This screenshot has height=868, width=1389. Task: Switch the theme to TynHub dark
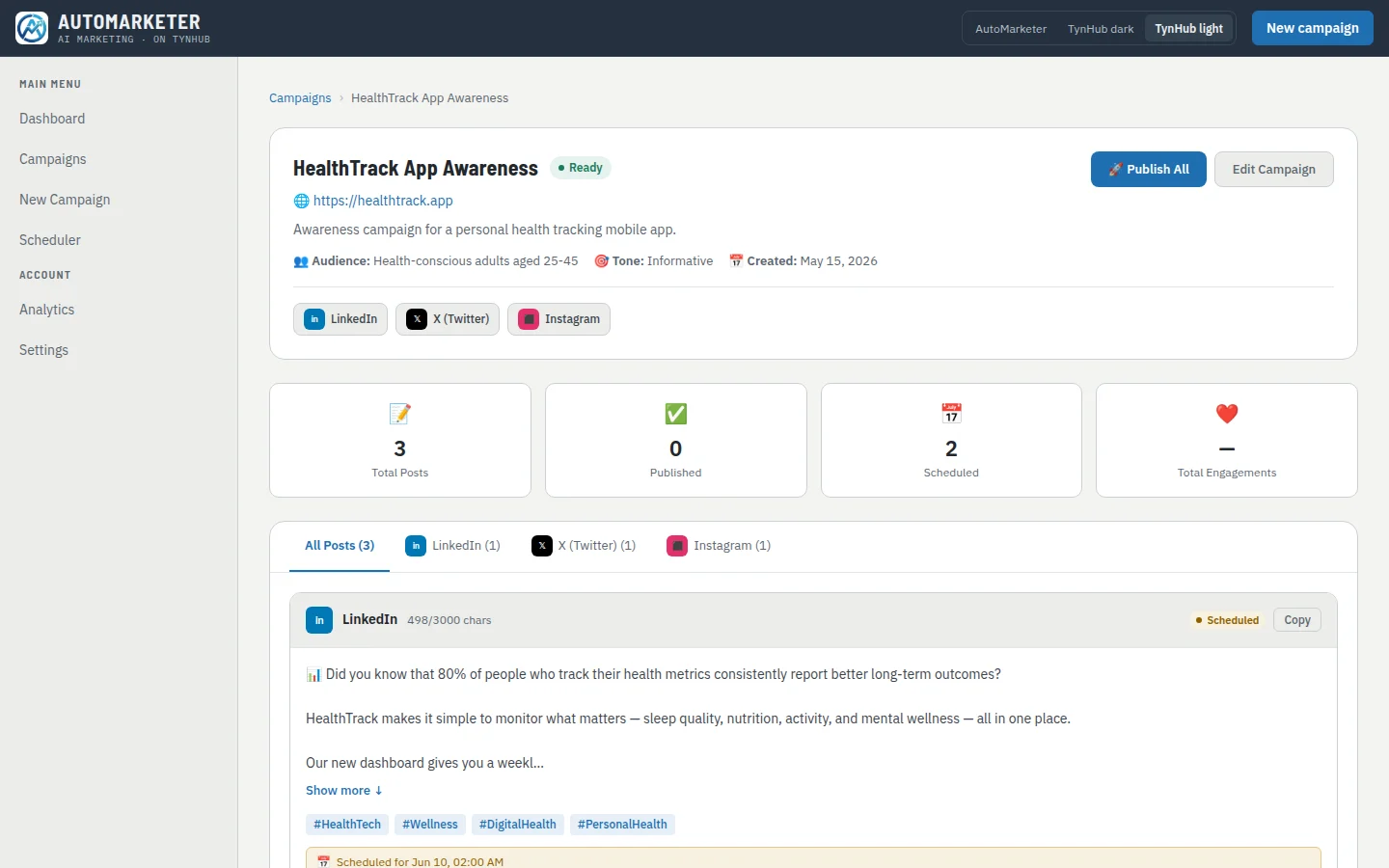(x=1101, y=29)
